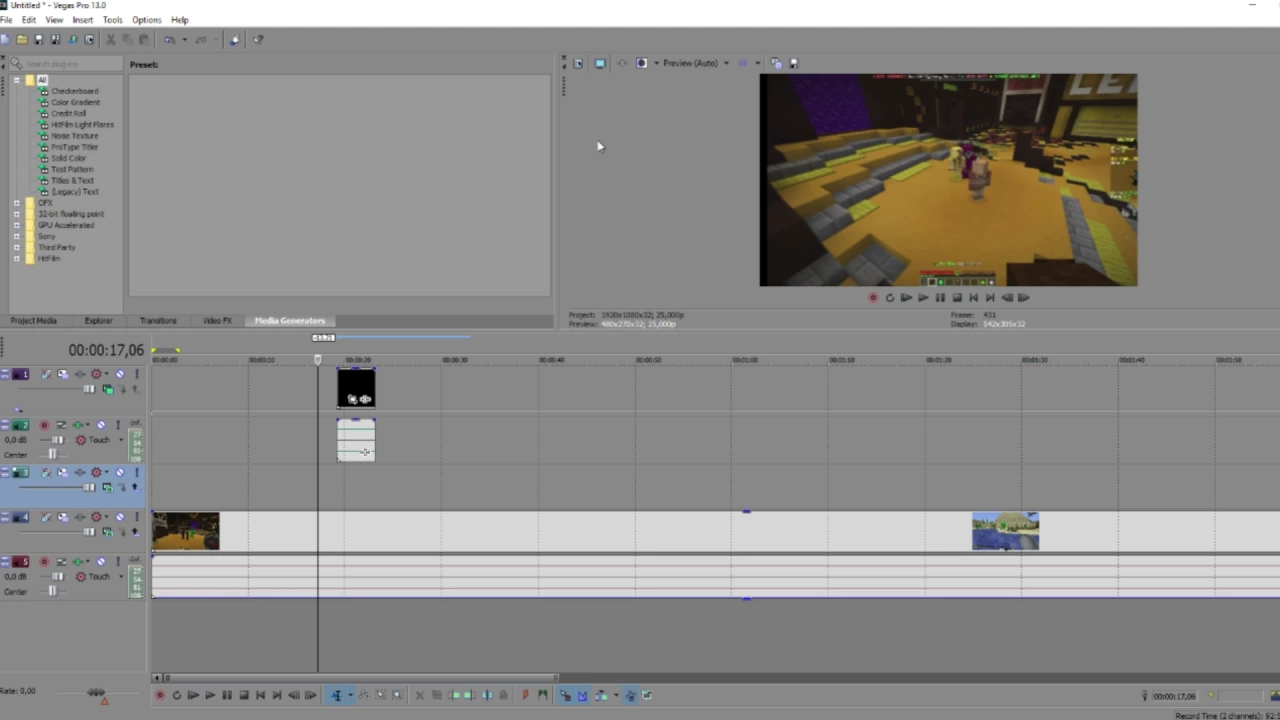Viewport: 1280px width, 720px height.
Task: Click Play From Start in timeline transport
Action: pyautogui.click(x=193, y=695)
